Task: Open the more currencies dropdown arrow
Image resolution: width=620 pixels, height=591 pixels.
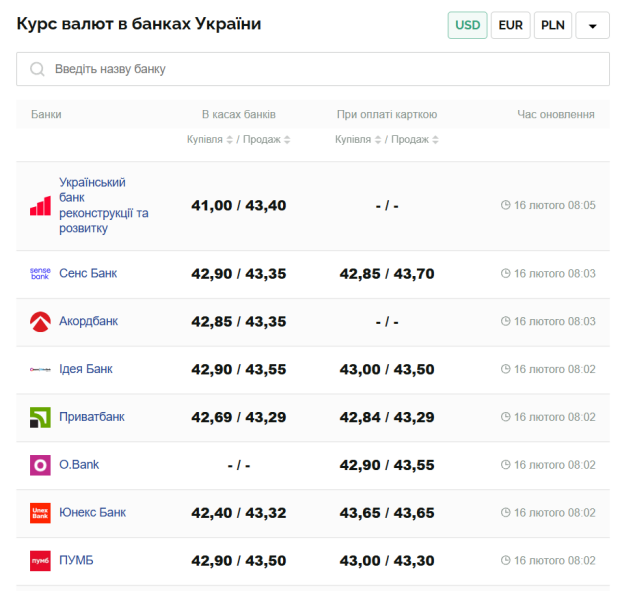Action: (x=592, y=26)
